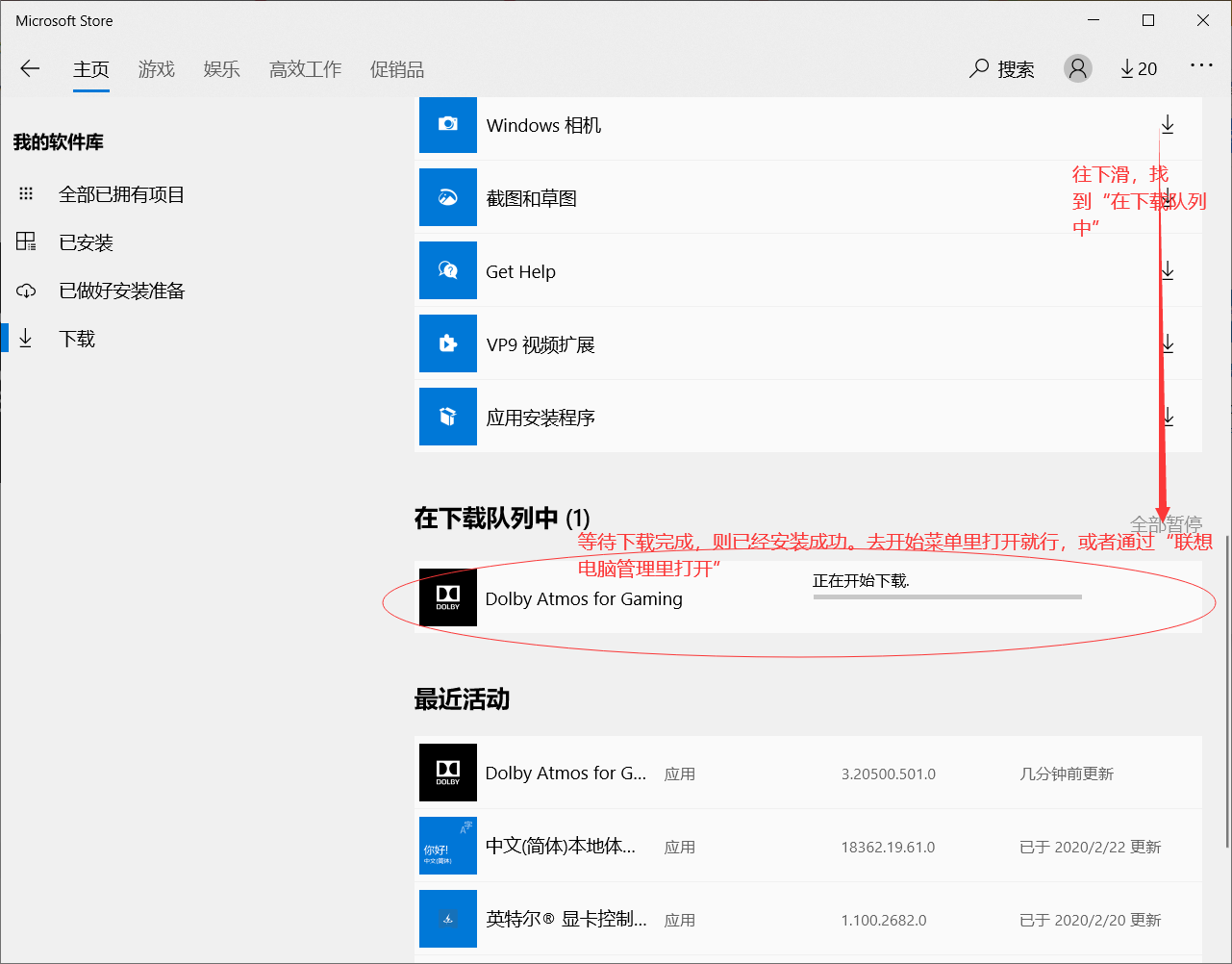The width and height of the screenshot is (1232, 964).
Task: Open downloads indicator showing 20
Action: [1139, 69]
